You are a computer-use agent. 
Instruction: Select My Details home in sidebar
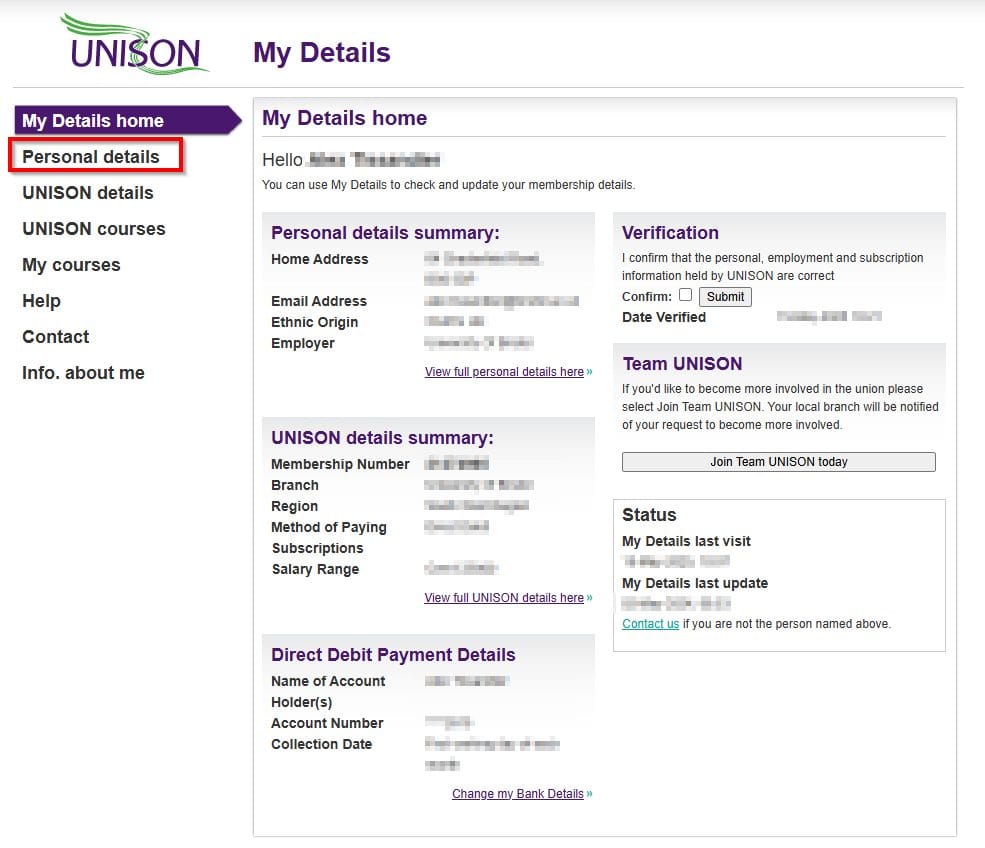pyautogui.click(x=93, y=121)
